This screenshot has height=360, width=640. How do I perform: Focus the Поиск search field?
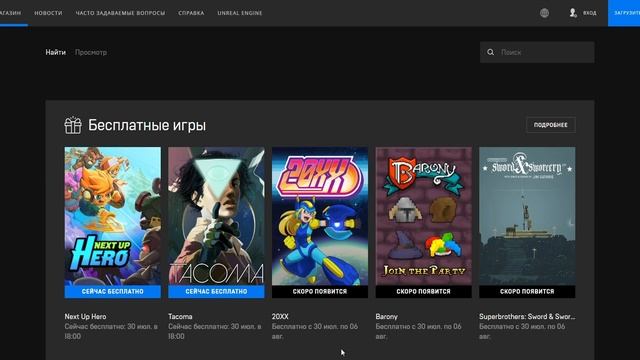(537, 52)
